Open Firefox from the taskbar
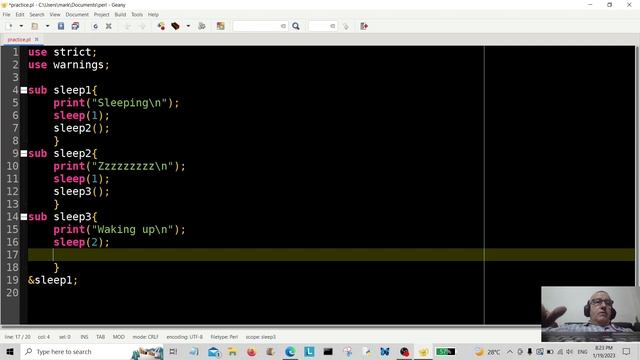 click(251, 351)
